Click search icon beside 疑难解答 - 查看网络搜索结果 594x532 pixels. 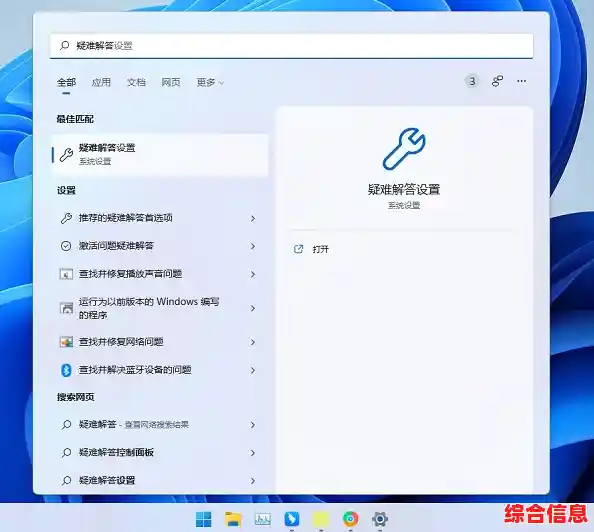pos(66,425)
